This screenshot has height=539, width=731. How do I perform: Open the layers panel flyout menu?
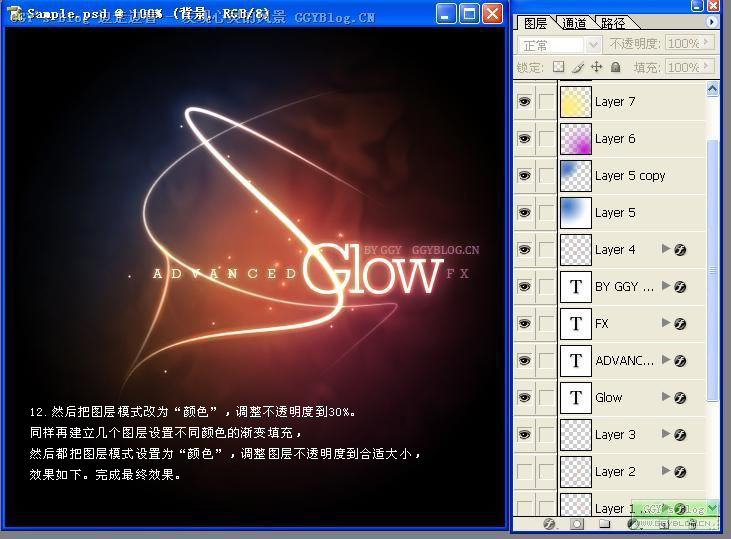tap(711, 22)
